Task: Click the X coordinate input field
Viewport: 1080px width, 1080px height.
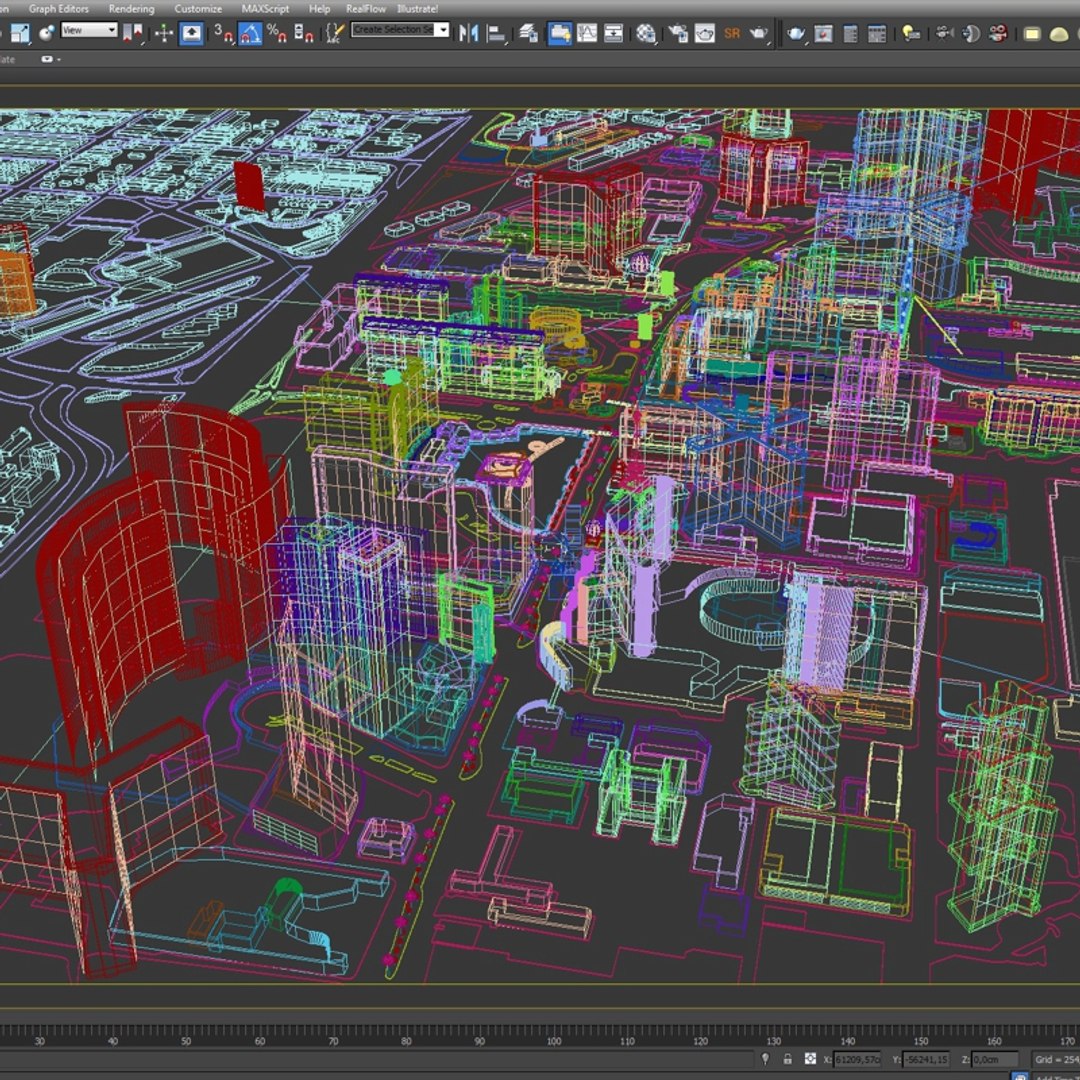Action: click(858, 1059)
